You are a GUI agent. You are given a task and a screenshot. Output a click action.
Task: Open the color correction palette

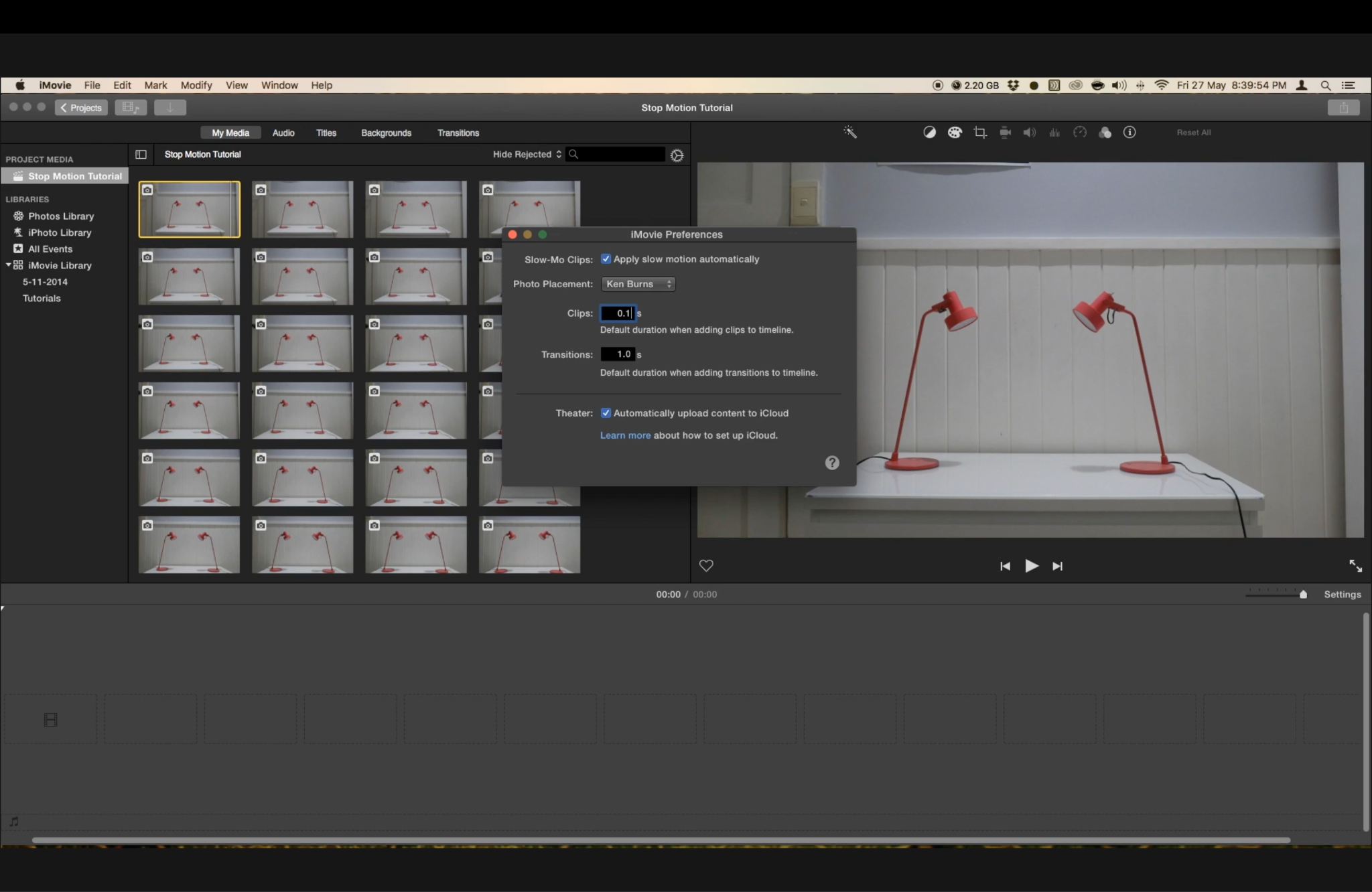955,132
